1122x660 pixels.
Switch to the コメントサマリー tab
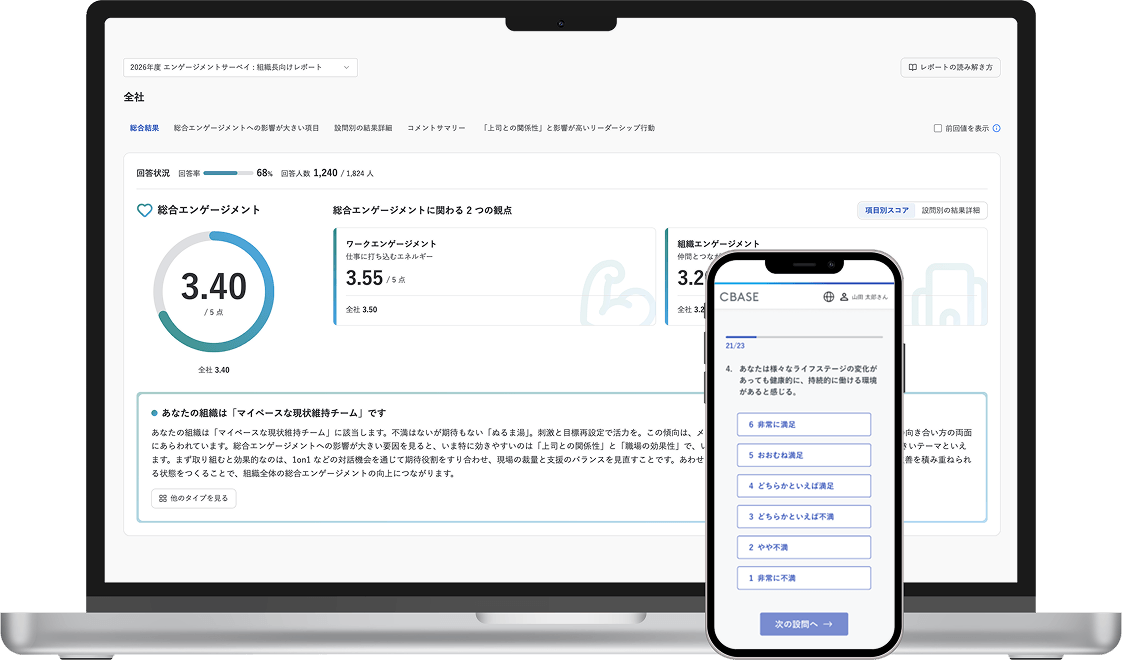[x=436, y=128]
